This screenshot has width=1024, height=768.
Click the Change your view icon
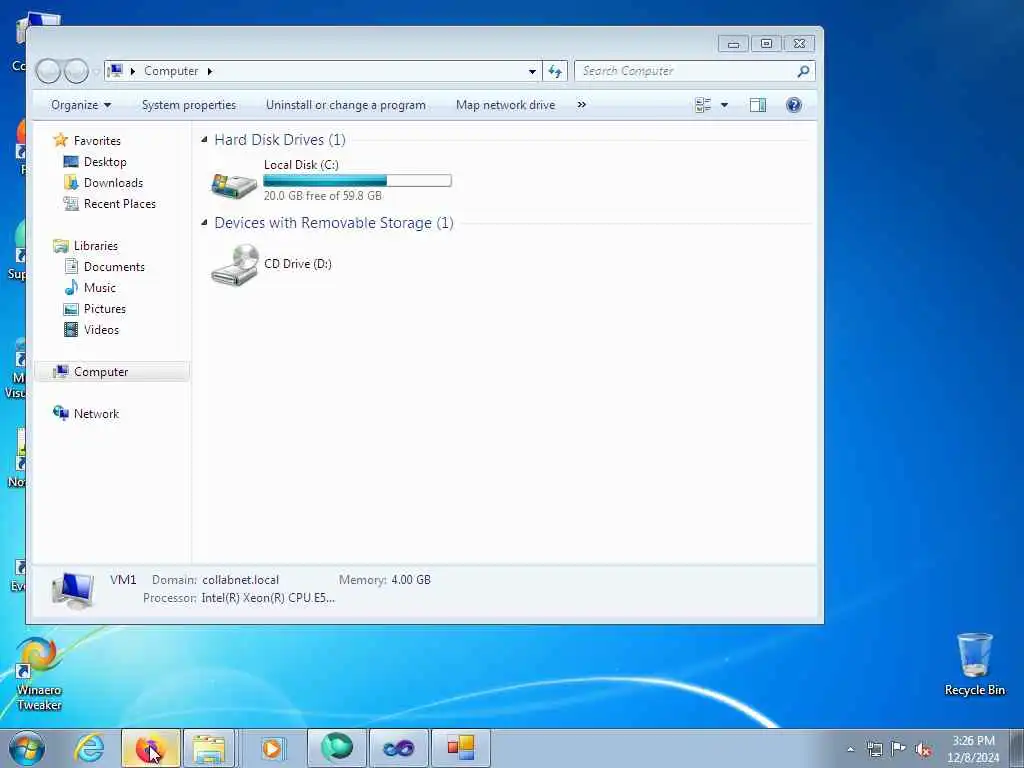pos(703,105)
